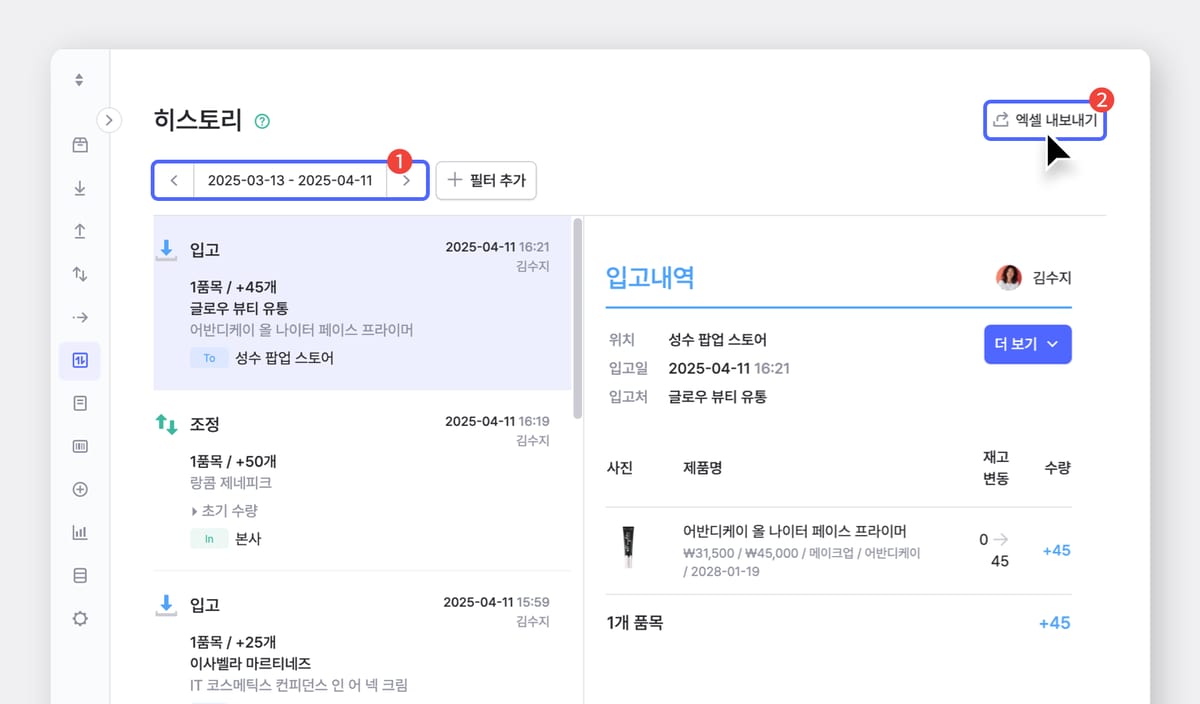Open the add-item plus circle sidebar icon
The height and width of the screenshot is (704, 1200).
pyautogui.click(x=79, y=489)
